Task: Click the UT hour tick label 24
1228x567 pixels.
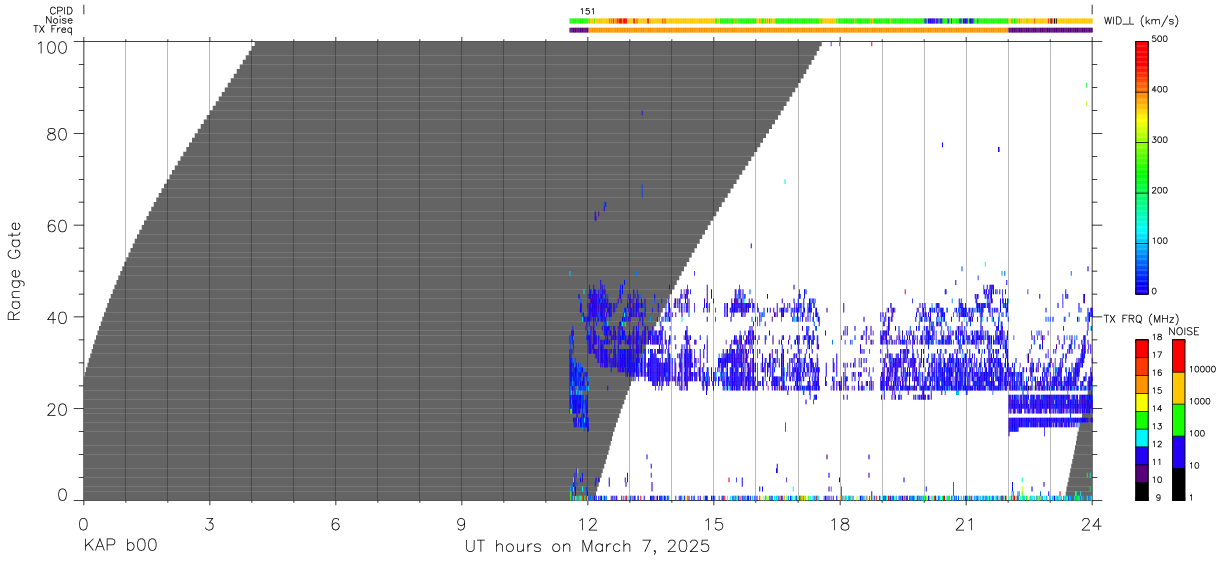Action: click(x=1092, y=524)
